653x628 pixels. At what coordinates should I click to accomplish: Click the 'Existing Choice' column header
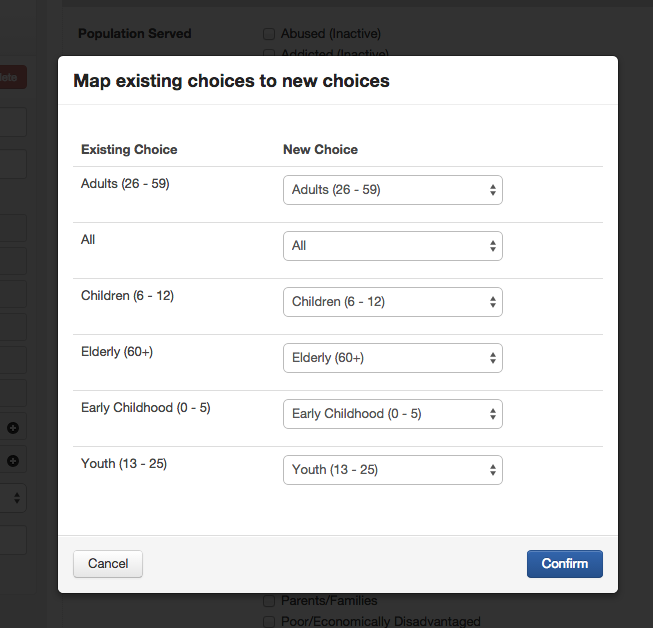pos(129,150)
